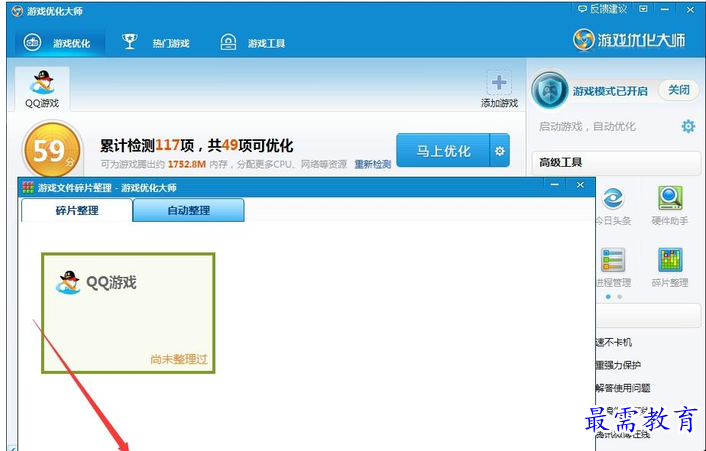Switch to the 自动整理 tab
The height and width of the screenshot is (451, 706).
(x=189, y=210)
